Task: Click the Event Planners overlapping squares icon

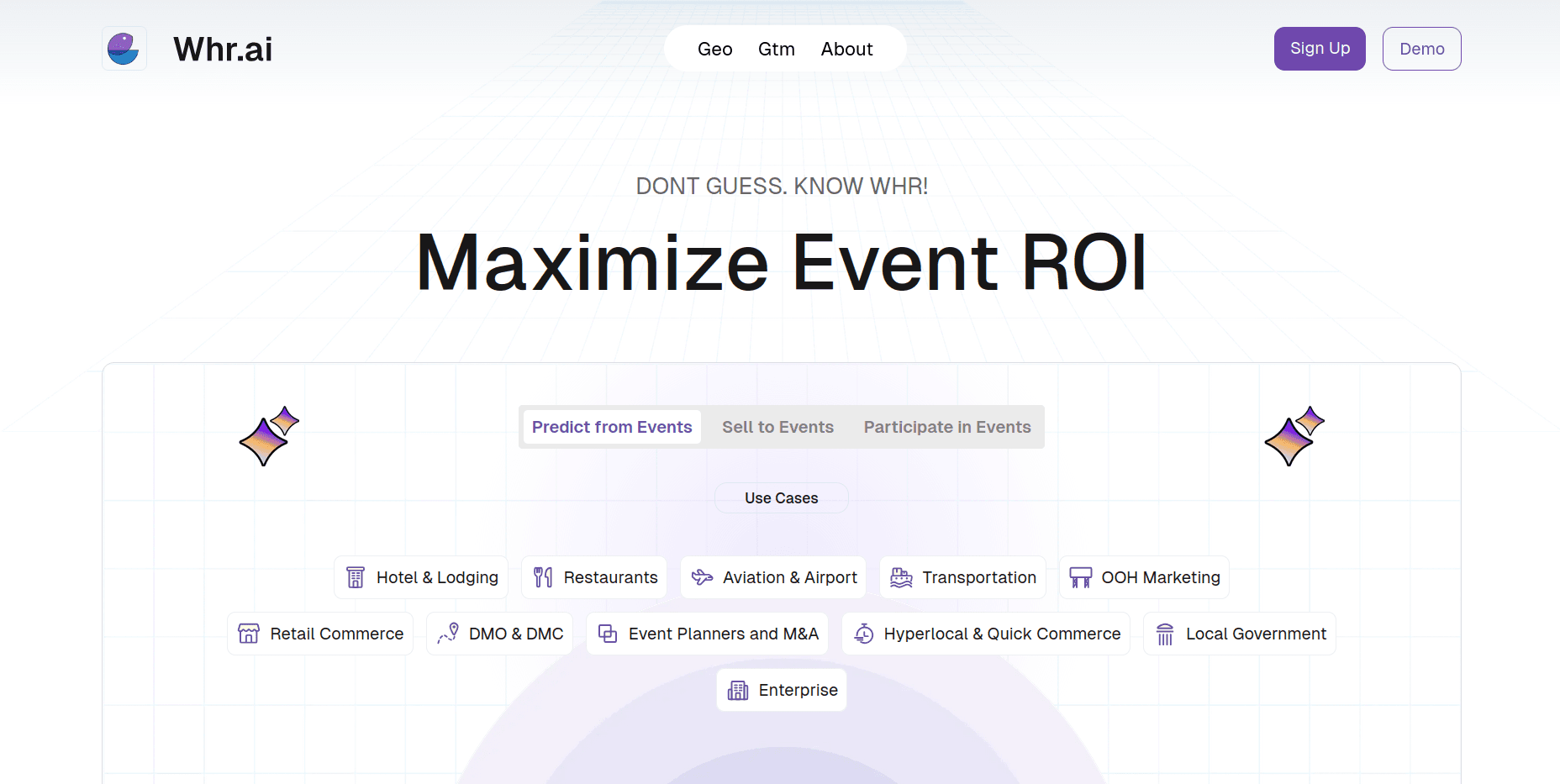Action: point(608,634)
